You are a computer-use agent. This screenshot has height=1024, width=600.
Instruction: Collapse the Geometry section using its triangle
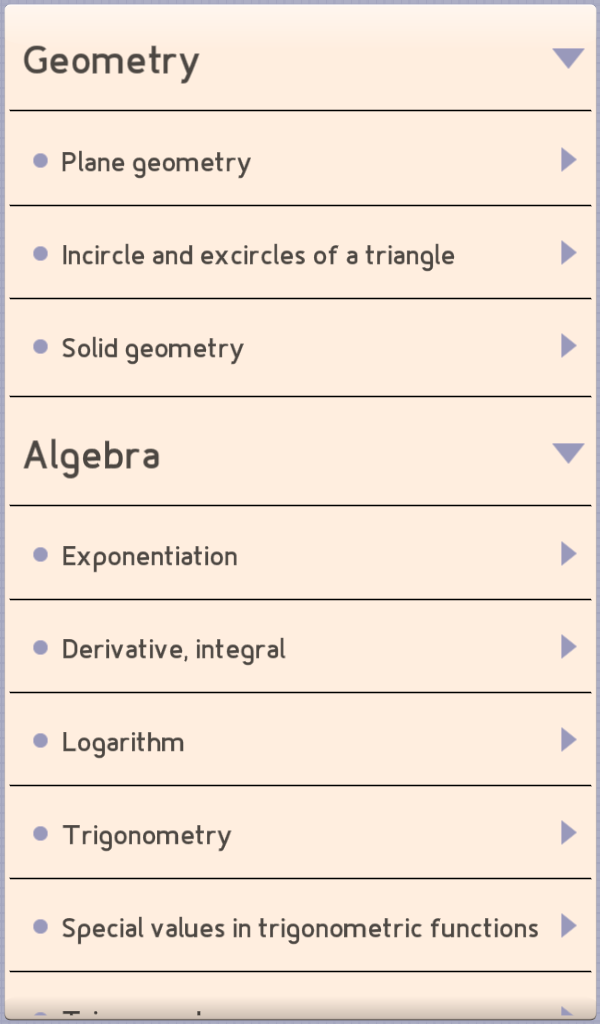pyautogui.click(x=569, y=57)
